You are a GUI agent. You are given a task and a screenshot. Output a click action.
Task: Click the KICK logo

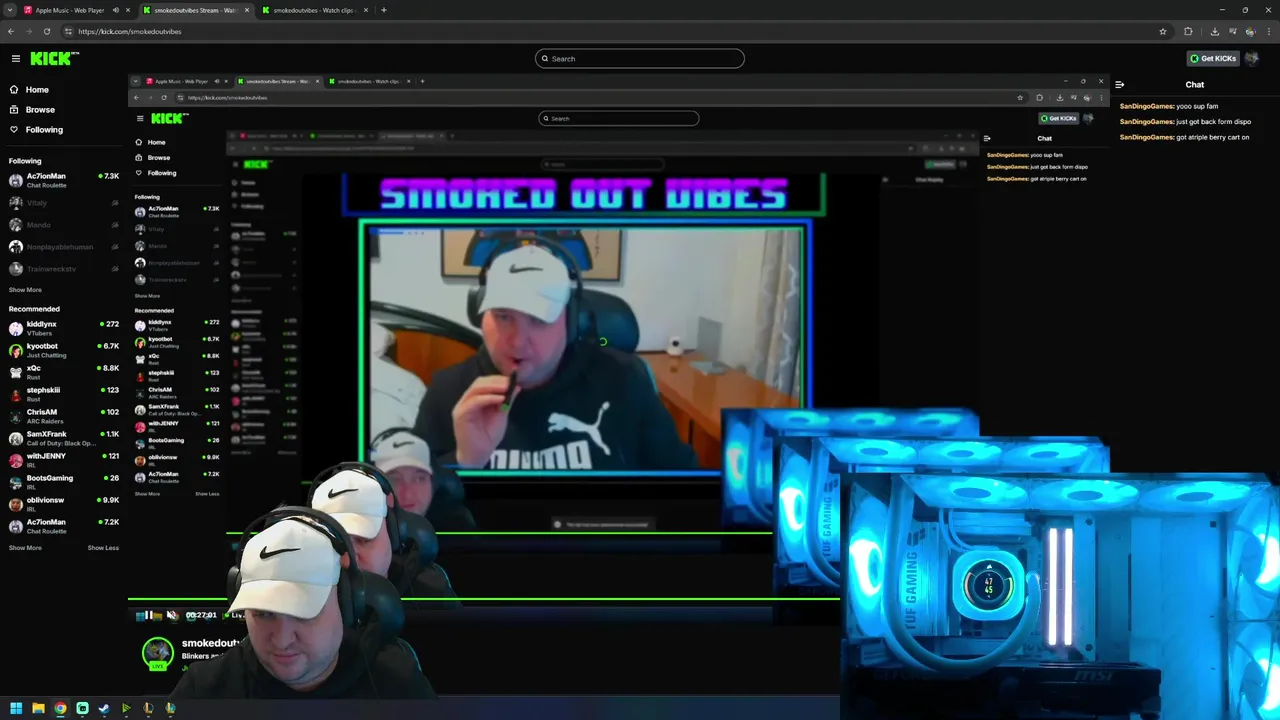[x=50, y=59]
